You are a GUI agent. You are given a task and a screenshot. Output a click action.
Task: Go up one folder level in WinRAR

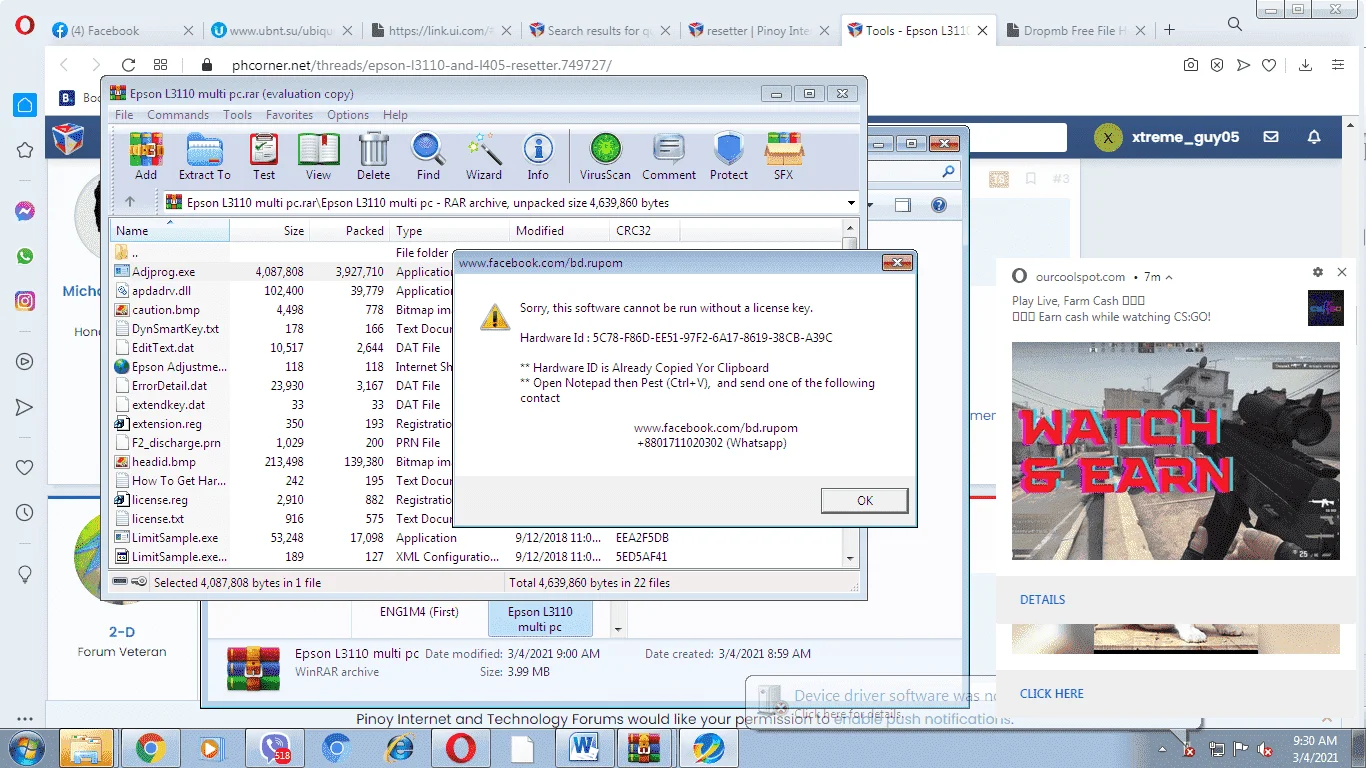tap(130, 203)
